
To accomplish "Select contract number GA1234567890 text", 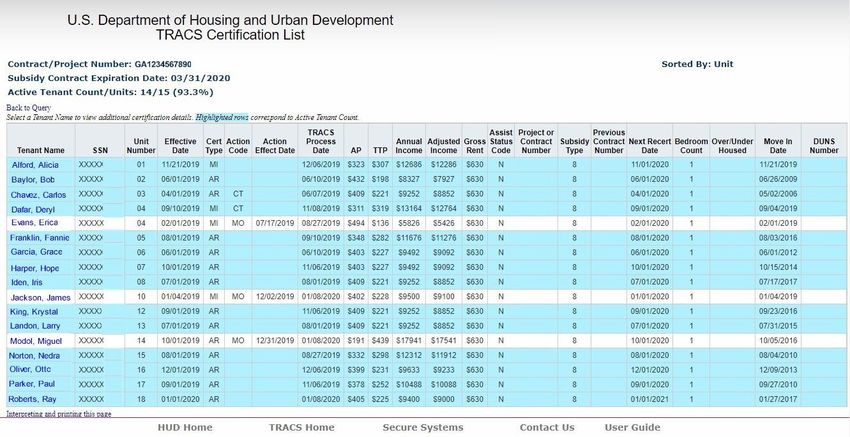I will point(163,64).
